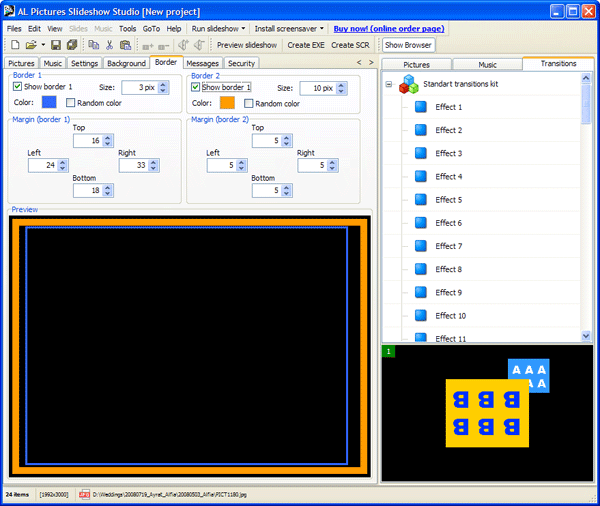Pick Border 2 orange color swatch

(x=227, y=103)
